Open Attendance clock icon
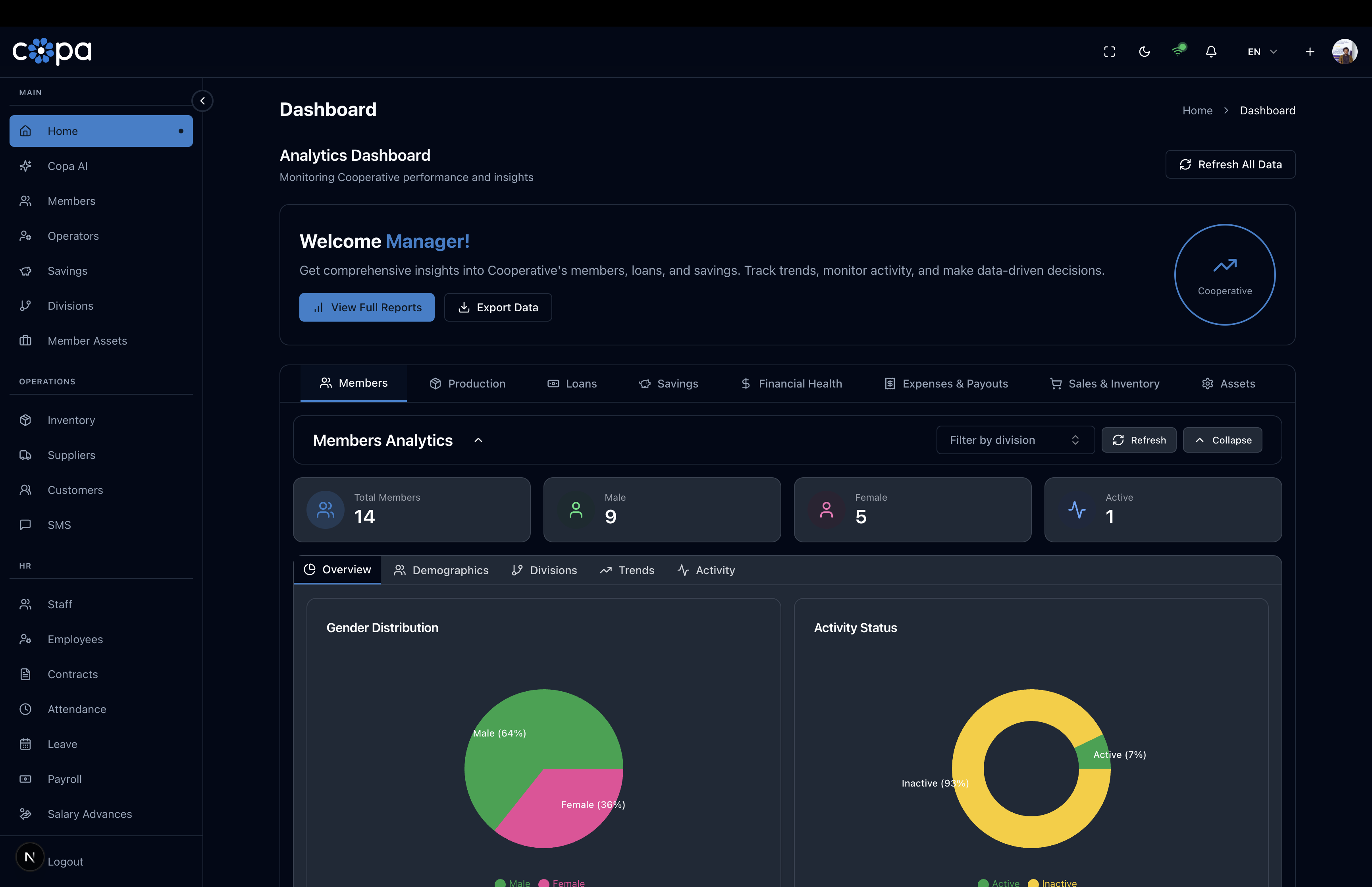1372x887 pixels. pyautogui.click(x=25, y=709)
